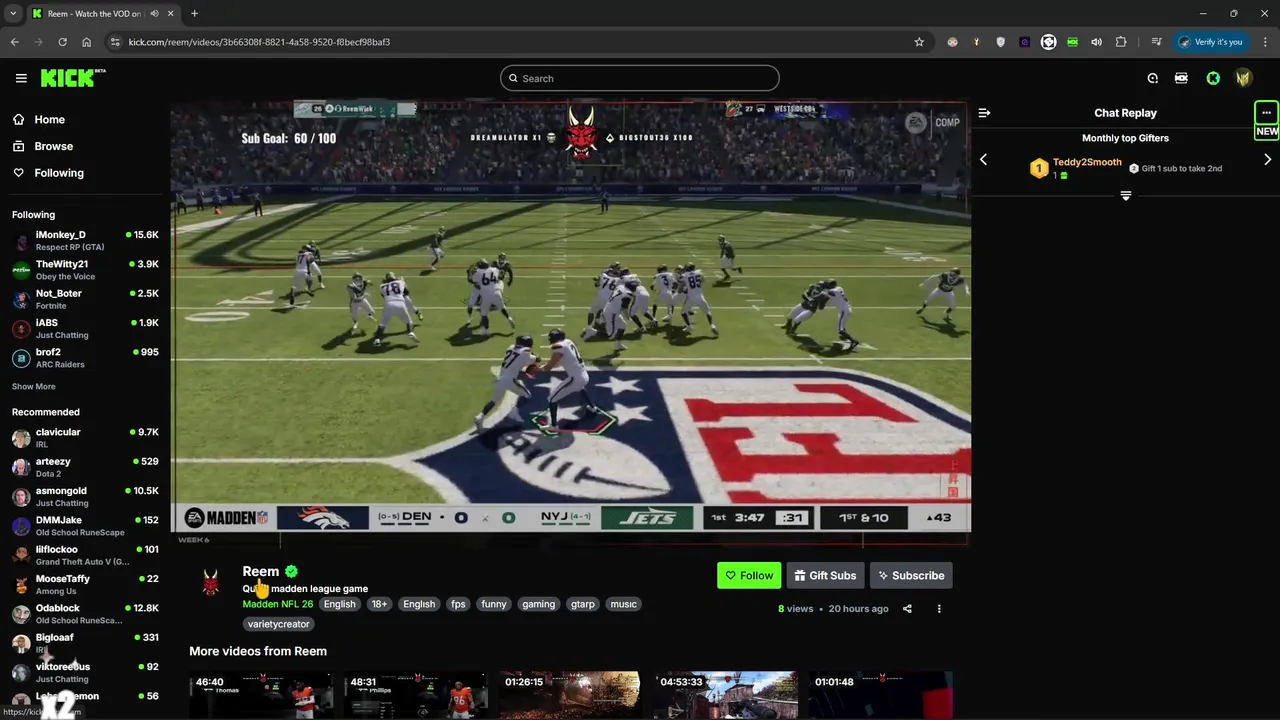Click arteezy avatar in Recommended
The image size is (1280, 720).
pyautogui.click(x=21, y=467)
